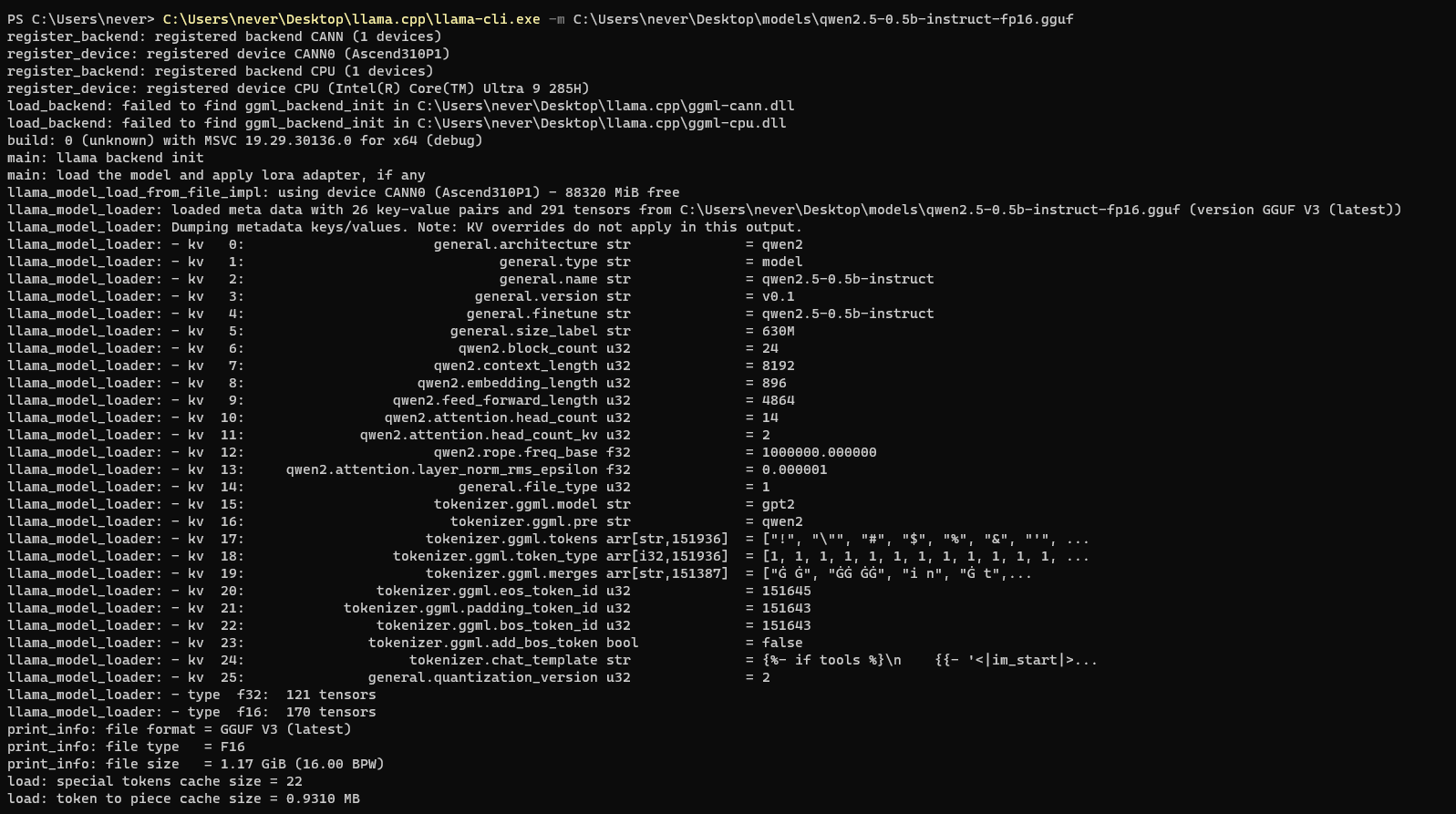Click the tokenizer.ggml.eos_token_id value 151645

coord(786,591)
